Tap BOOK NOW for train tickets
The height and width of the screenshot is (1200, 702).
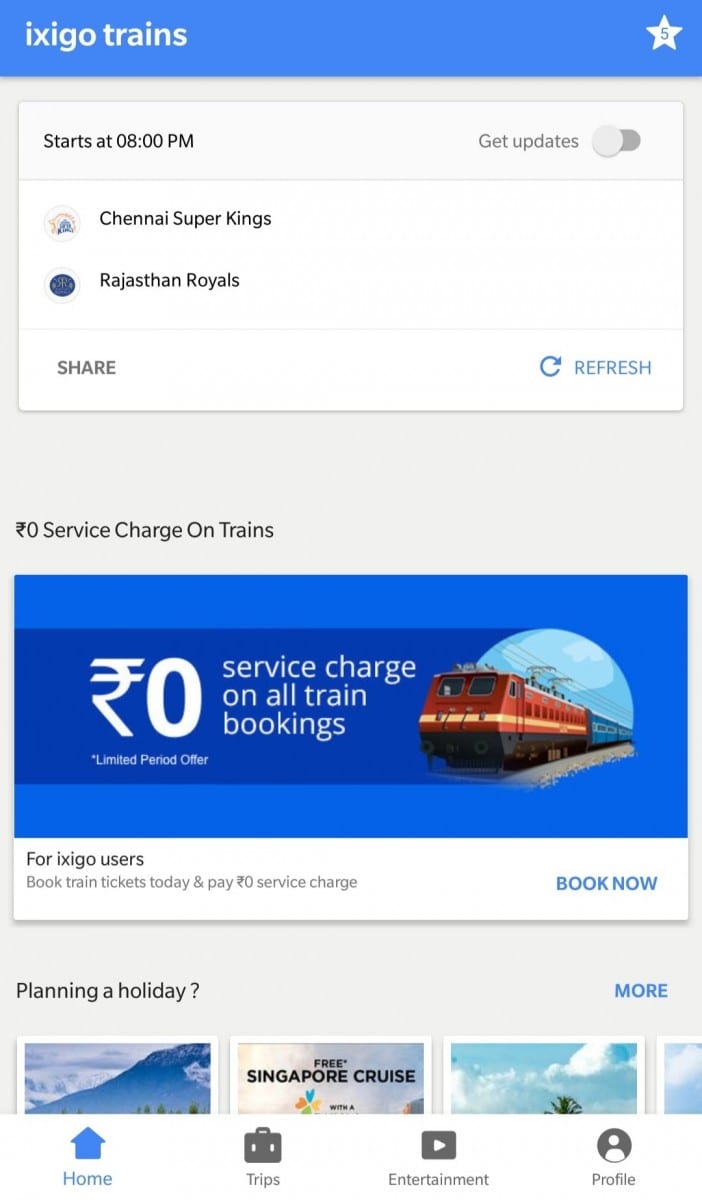pos(606,883)
